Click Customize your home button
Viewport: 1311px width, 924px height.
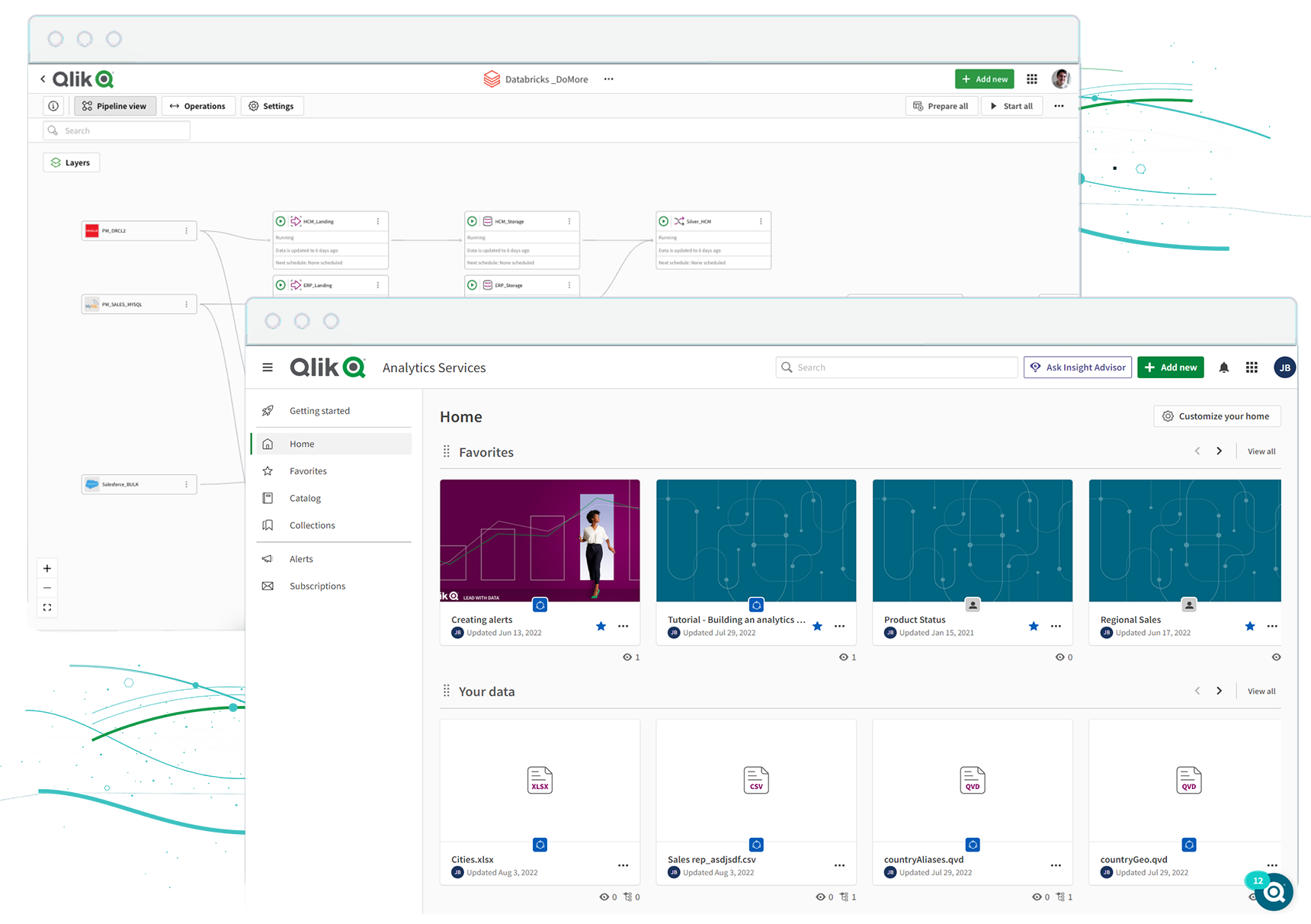(x=1216, y=416)
